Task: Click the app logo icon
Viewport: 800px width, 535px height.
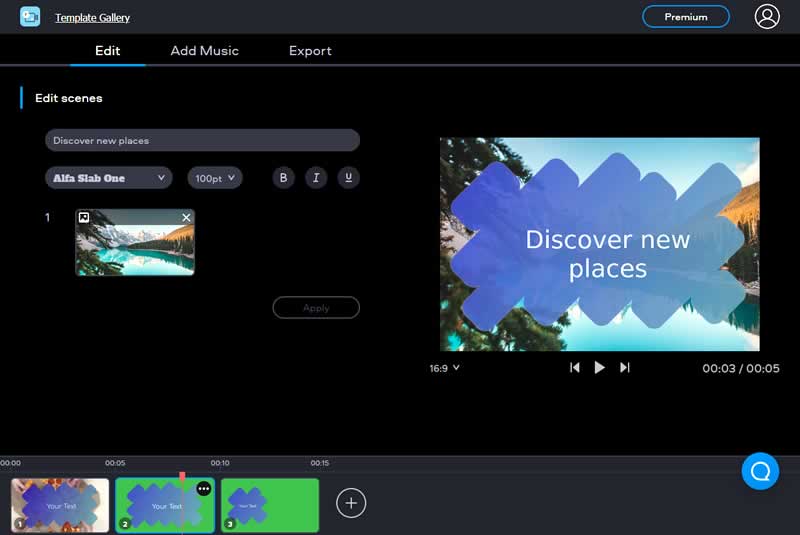Action: click(x=30, y=17)
